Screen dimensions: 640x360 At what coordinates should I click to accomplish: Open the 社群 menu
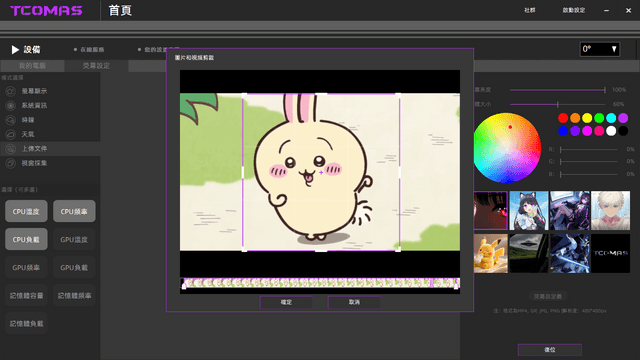click(530, 10)
